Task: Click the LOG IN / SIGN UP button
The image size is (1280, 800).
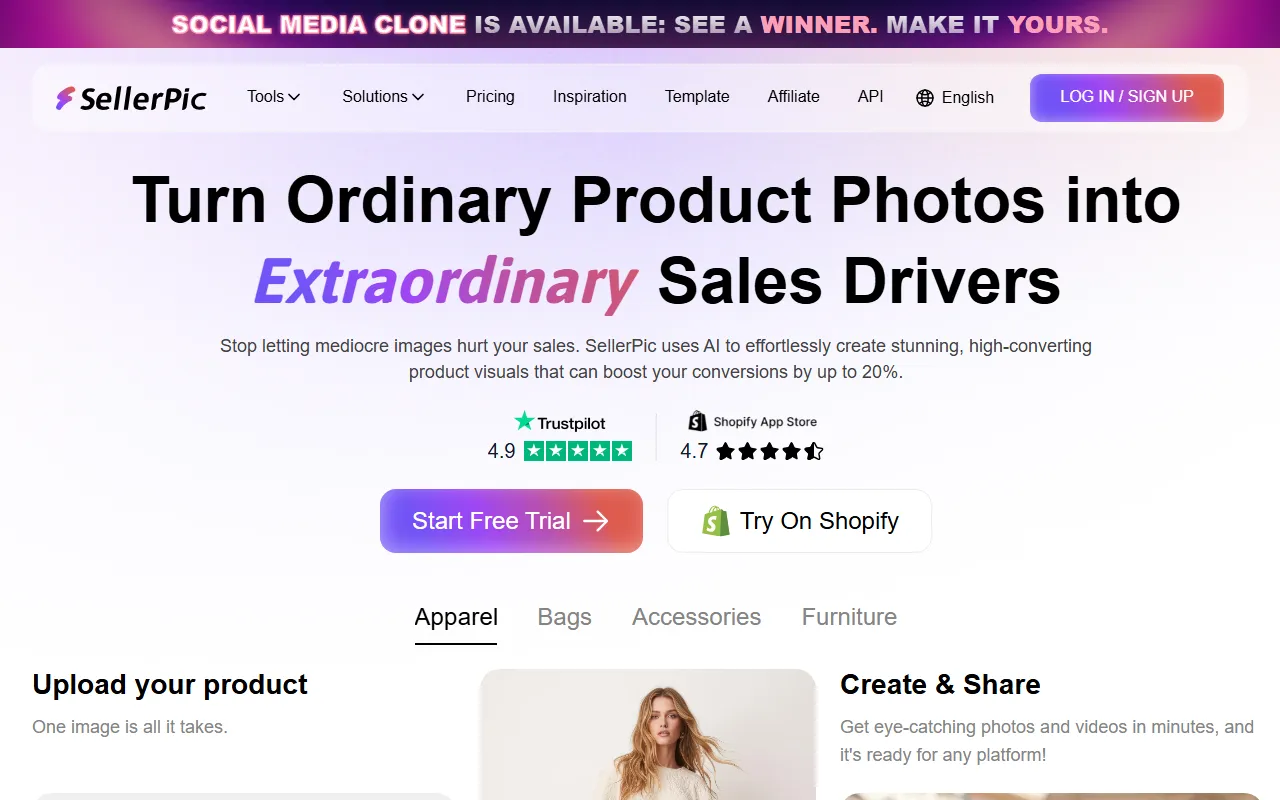Action: click(x=1127, y=98)
